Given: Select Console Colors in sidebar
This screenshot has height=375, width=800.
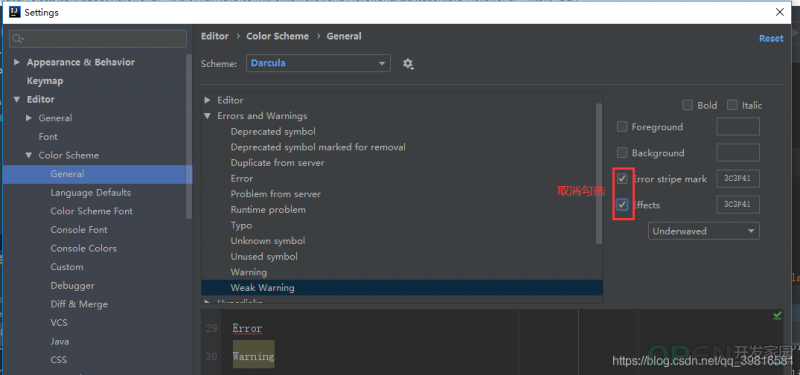Looking at the screenshot, I should [83, 248].
